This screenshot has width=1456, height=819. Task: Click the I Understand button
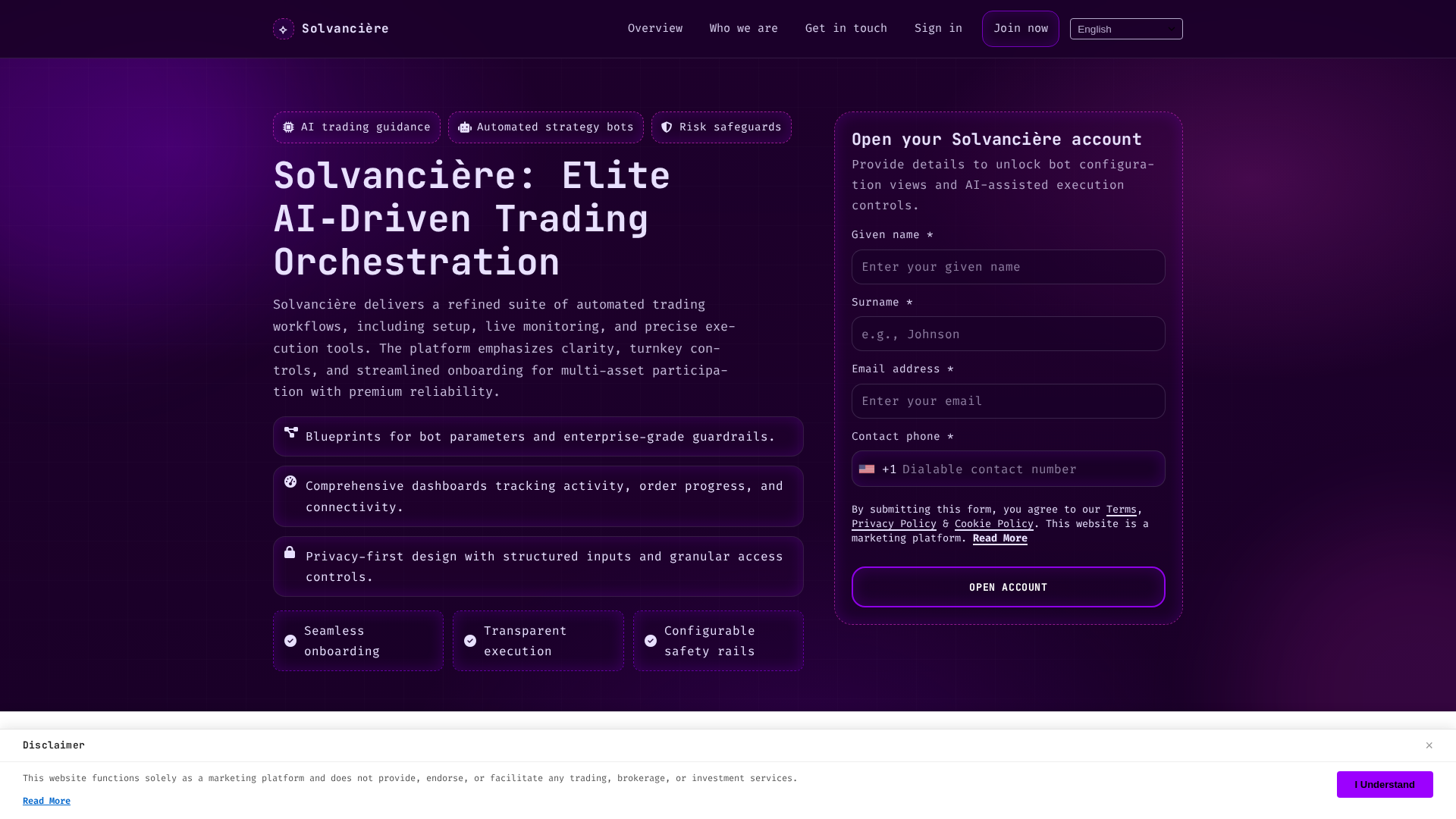[1385, 785]
